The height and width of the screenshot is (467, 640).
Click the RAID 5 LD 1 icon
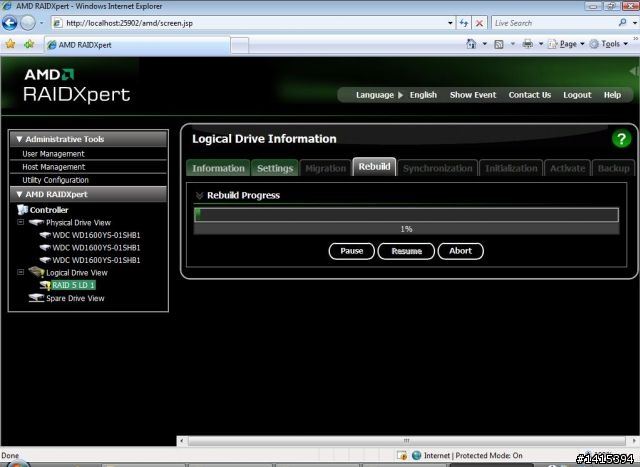click(45, 285)
